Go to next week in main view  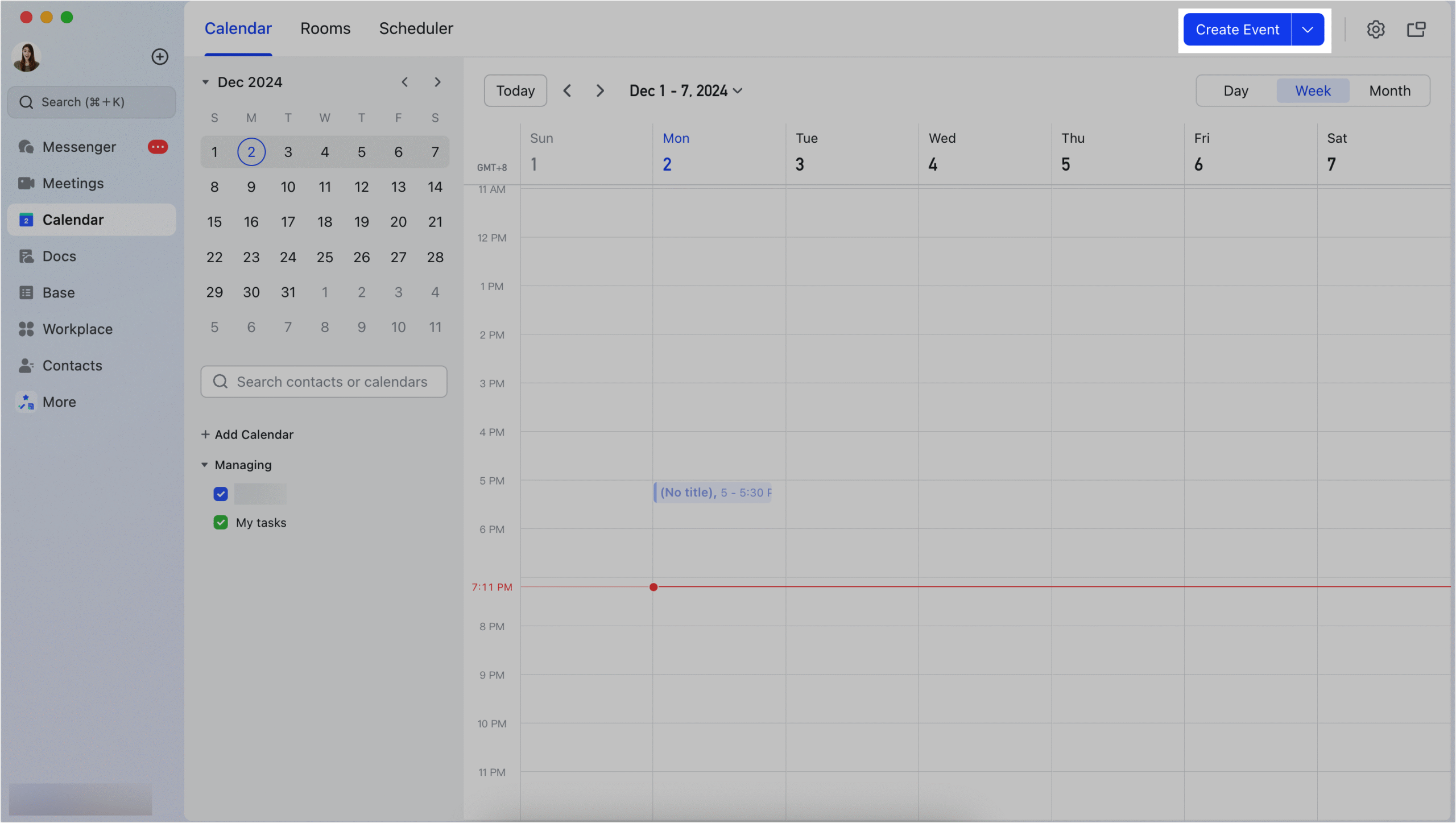pos(599,90)
